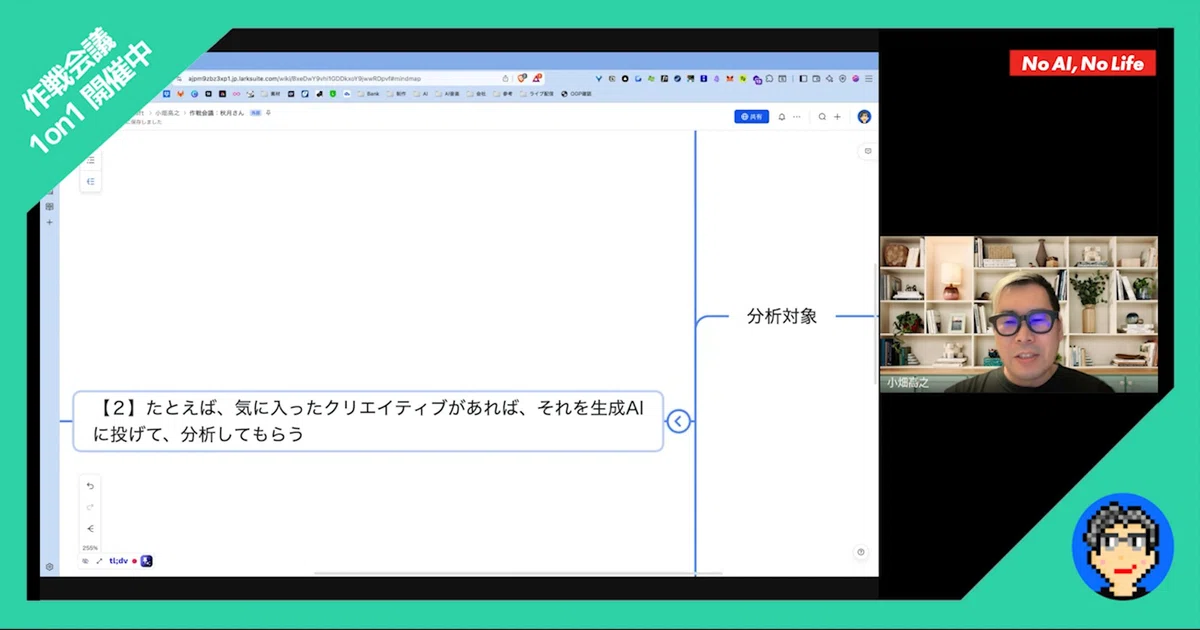Click the fit-to-view icon below redo
1200x630 pixels.
[90, 528]
